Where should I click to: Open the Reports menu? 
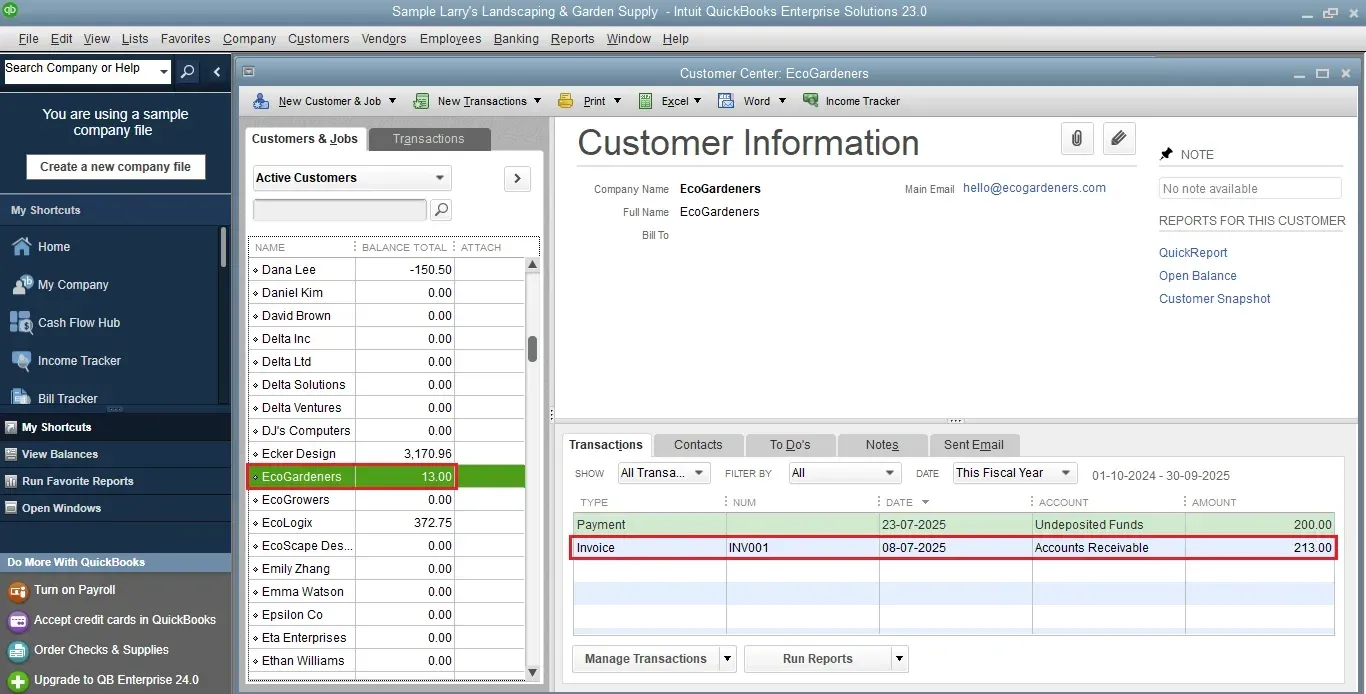pos(572,39)
